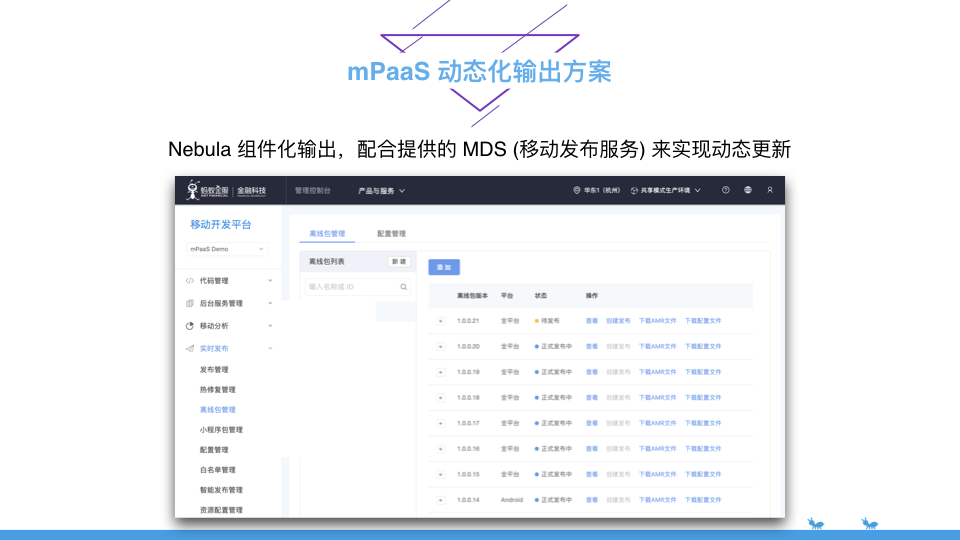Expand row 1.0.0.17 plus icon
Screen dimensions: 960x540
(x=440, y=424)
